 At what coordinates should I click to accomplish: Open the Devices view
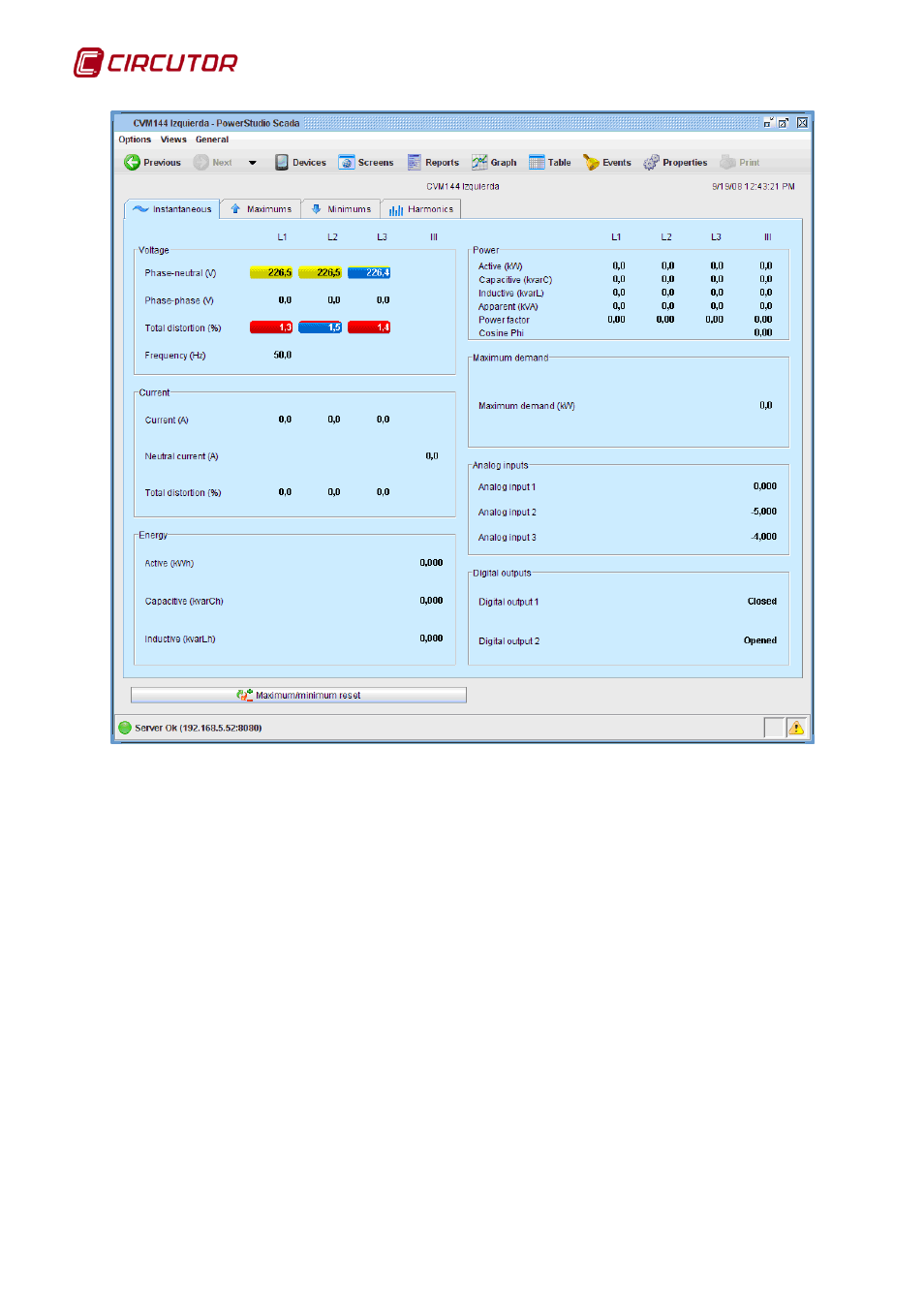pos(300,163)
